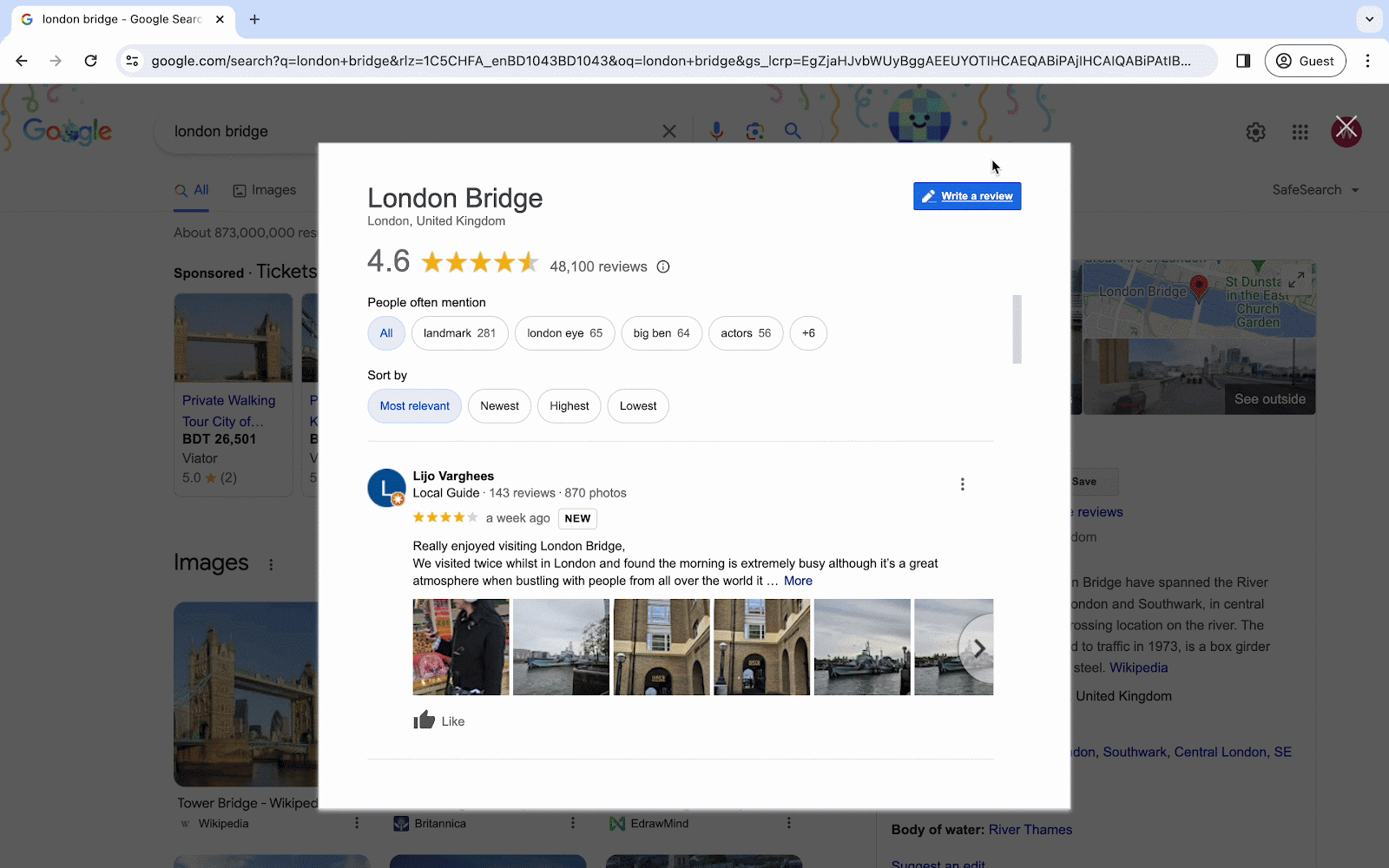Toggle the big ben mention filter
1389x868 pixels.
[661, 333]
